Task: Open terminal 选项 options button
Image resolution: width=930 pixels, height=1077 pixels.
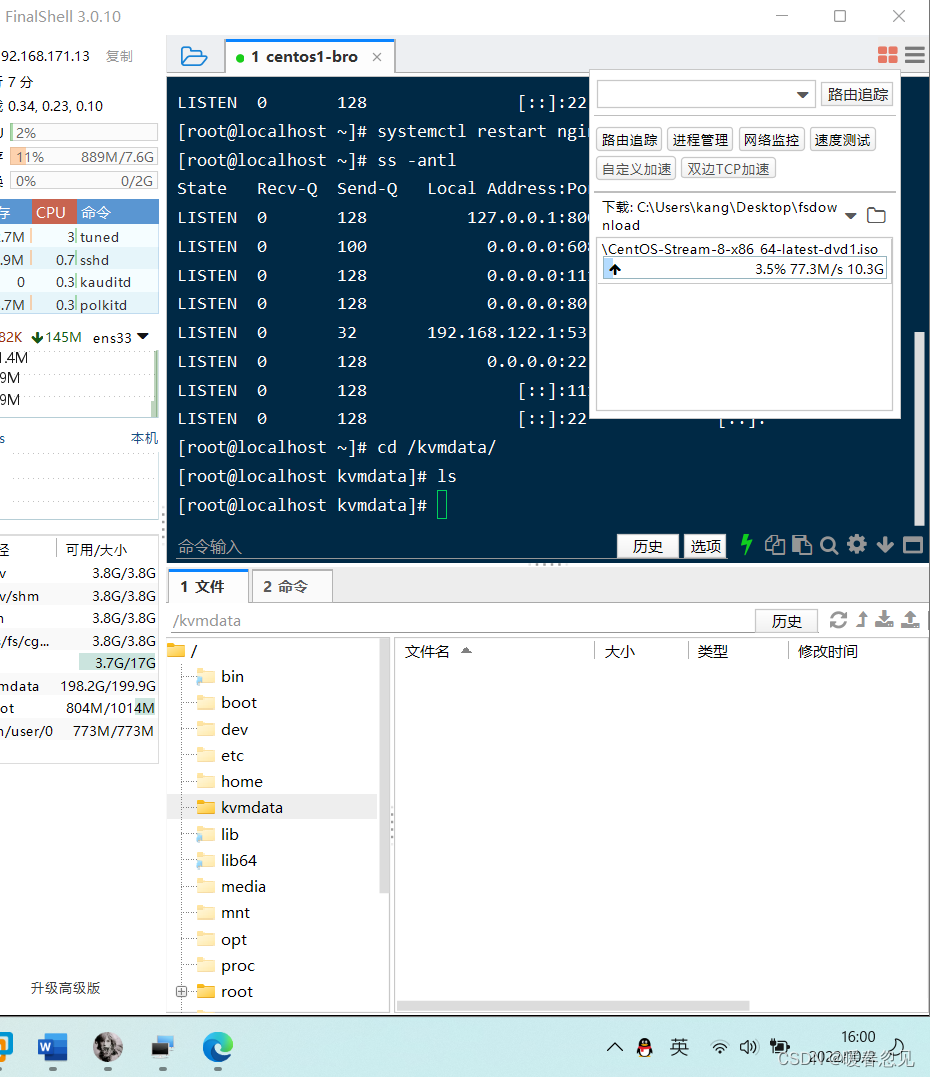Action: [x=705, y=546]
